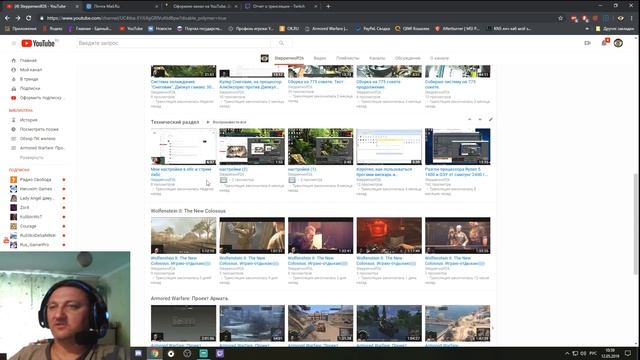The width and height of the screenshot is (640, 360).
Task: Open the clock and date in taskbar
Action: click(610, 353)
